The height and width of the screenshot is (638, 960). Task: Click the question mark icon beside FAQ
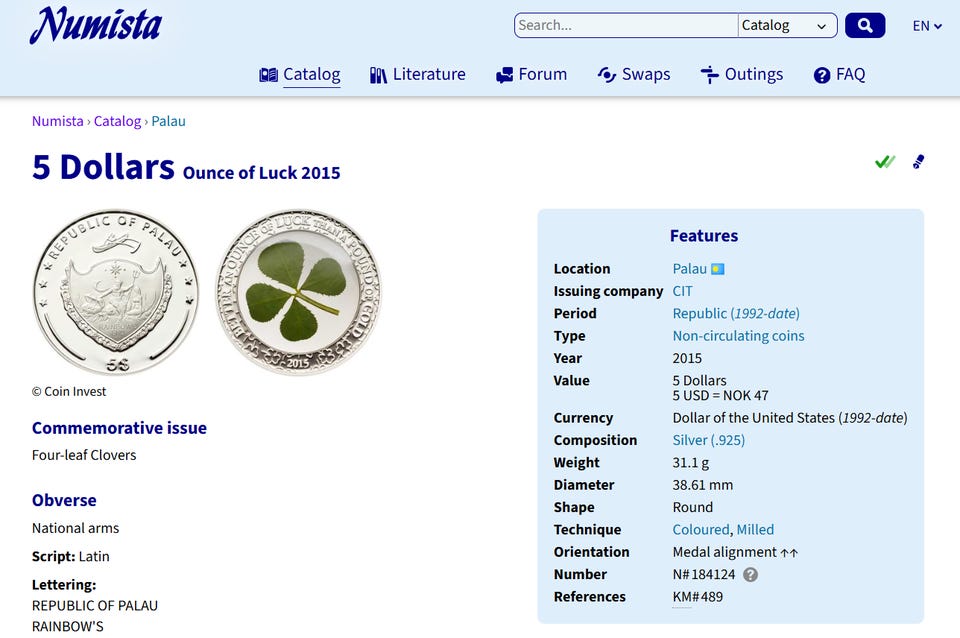pos(822,75)
